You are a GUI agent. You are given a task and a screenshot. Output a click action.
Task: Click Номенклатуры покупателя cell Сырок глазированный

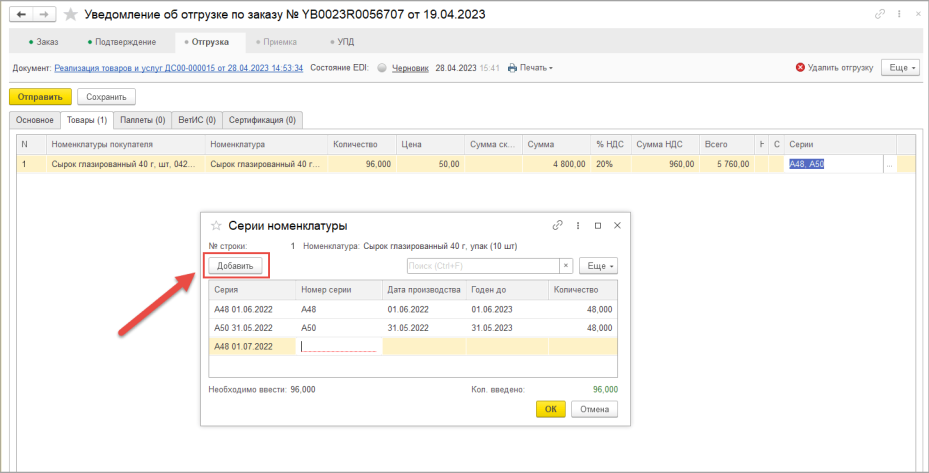pyautogui.click(x=126, y=164)
